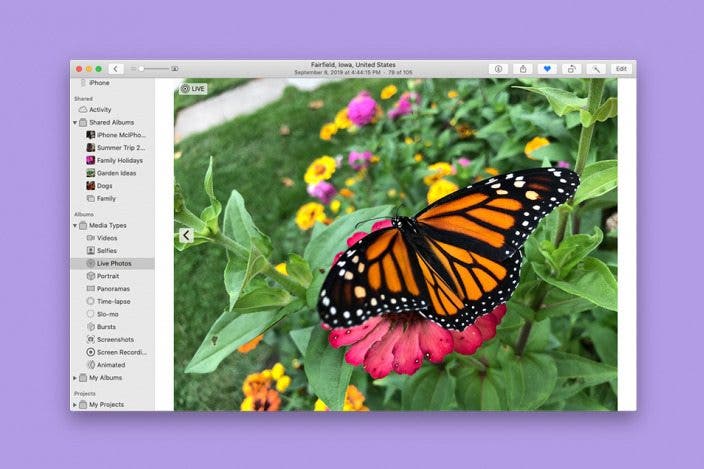
Task: Open the Activity shared feed
Action: [x=99, y=109]
